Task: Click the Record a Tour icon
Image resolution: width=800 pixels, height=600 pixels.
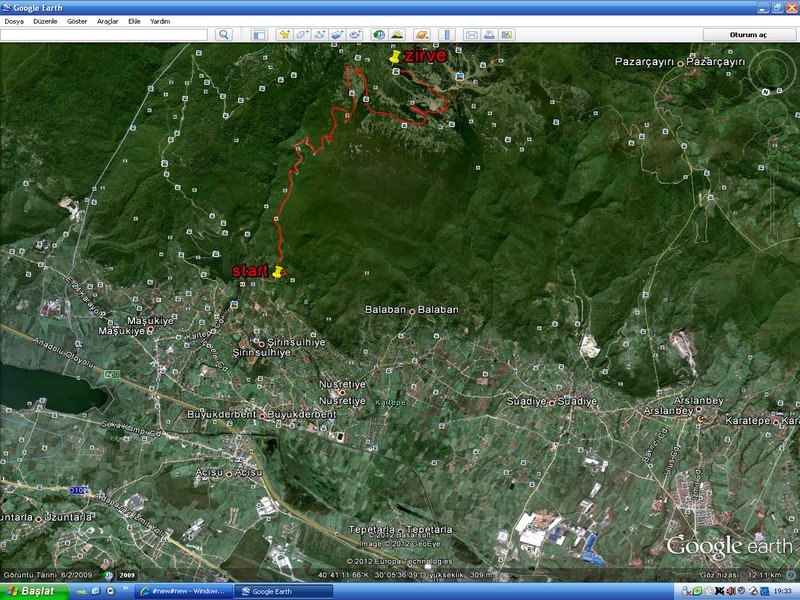Action: tap(355, 34)
